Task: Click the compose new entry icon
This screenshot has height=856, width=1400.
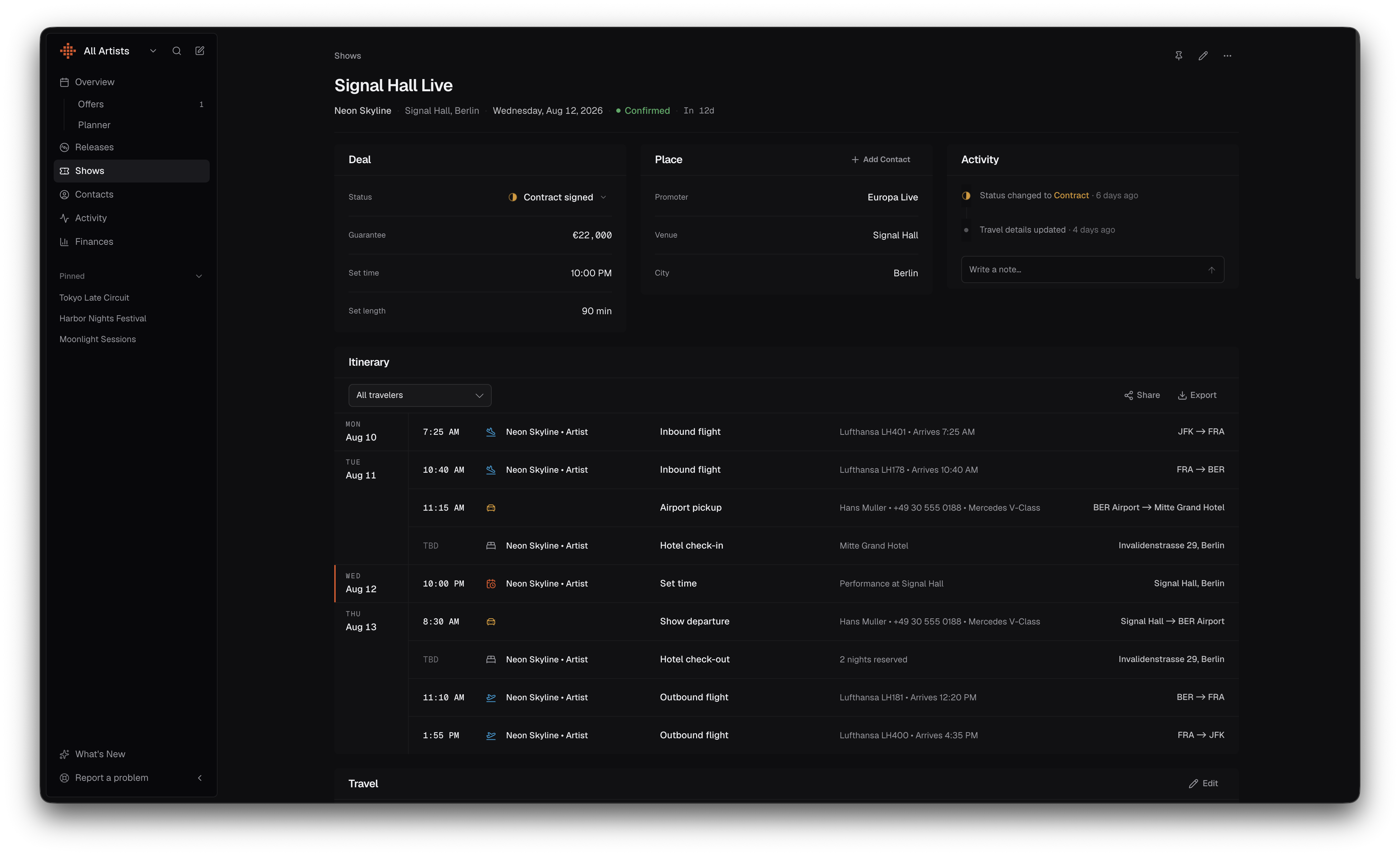Action: (200, 51)
